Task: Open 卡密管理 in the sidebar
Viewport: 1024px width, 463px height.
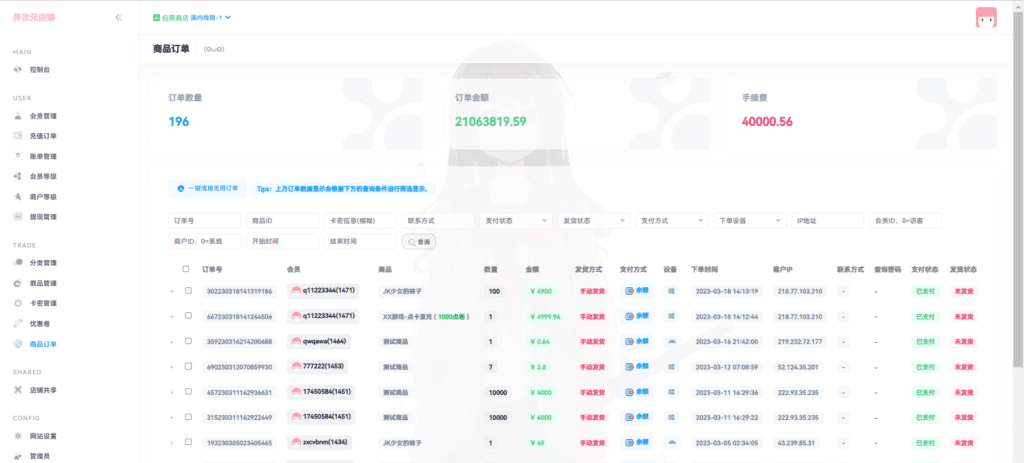Action: tap(42, 303)
